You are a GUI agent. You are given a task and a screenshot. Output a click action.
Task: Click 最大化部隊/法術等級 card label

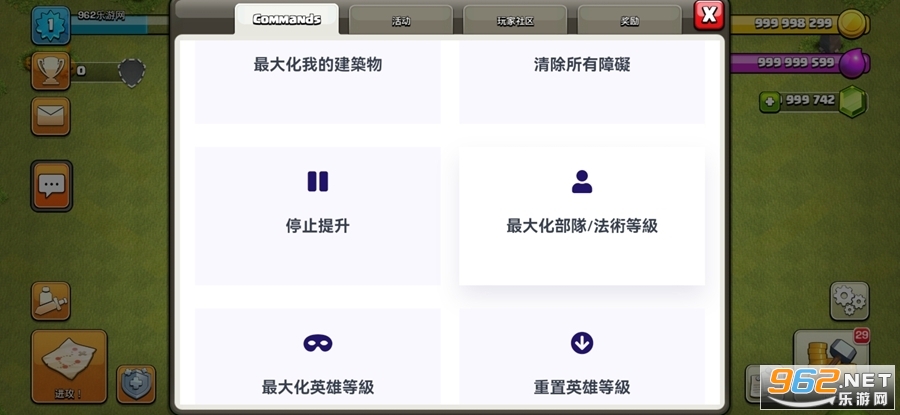581,226
